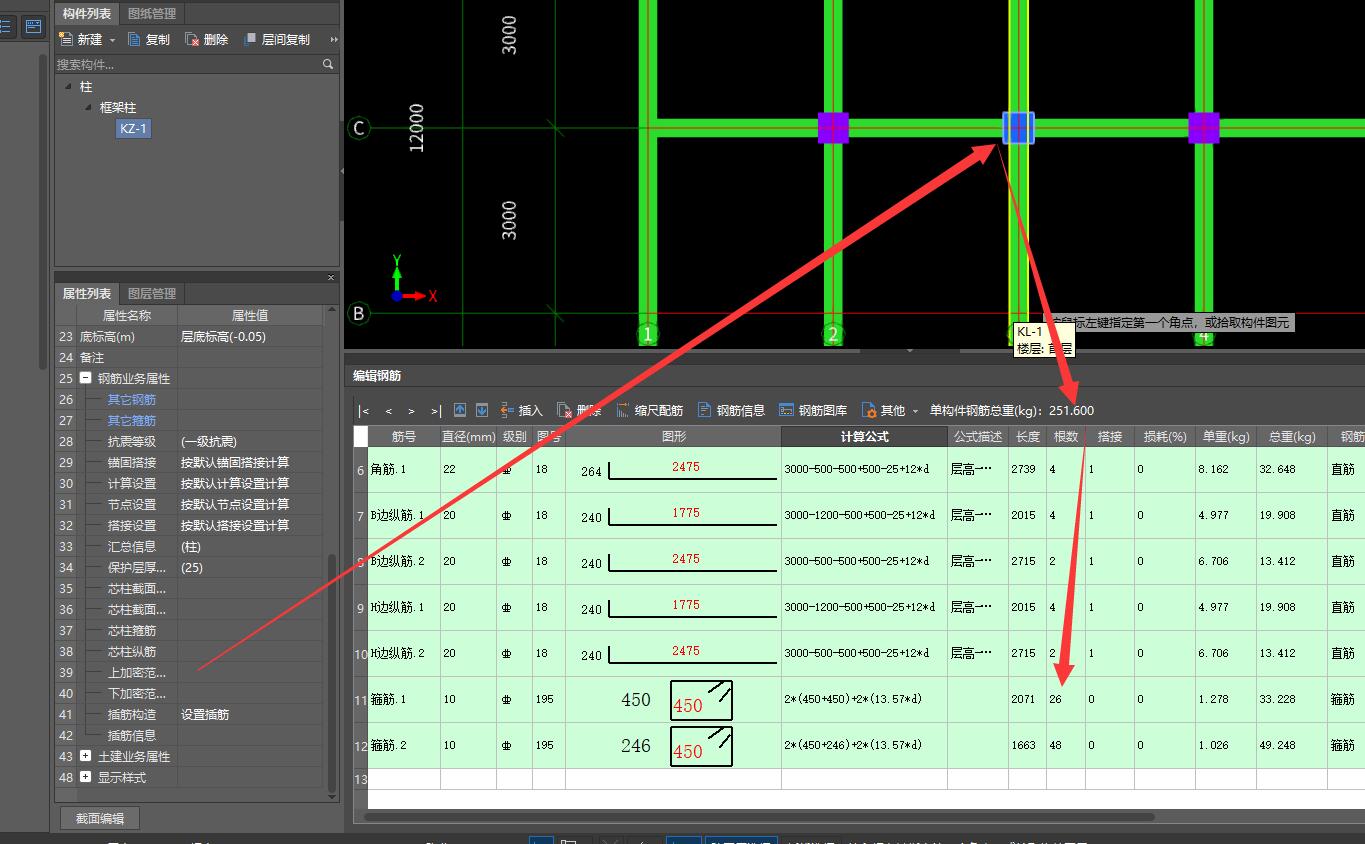Collapse the 柱 tree node

click(68, 87)
